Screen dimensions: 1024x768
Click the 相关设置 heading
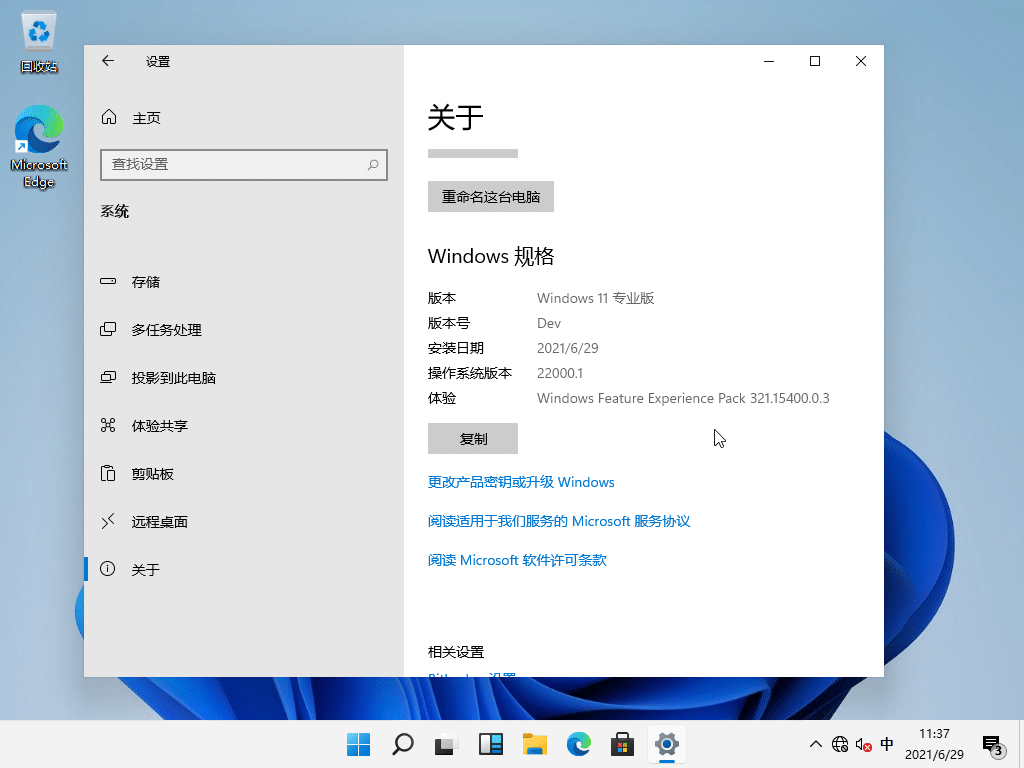pos(456,652)
